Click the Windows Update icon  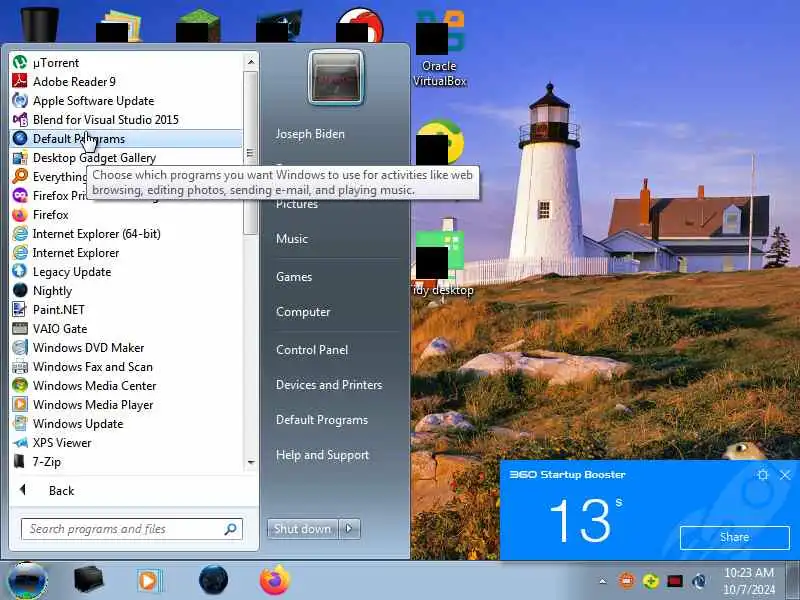click(20, 423)
